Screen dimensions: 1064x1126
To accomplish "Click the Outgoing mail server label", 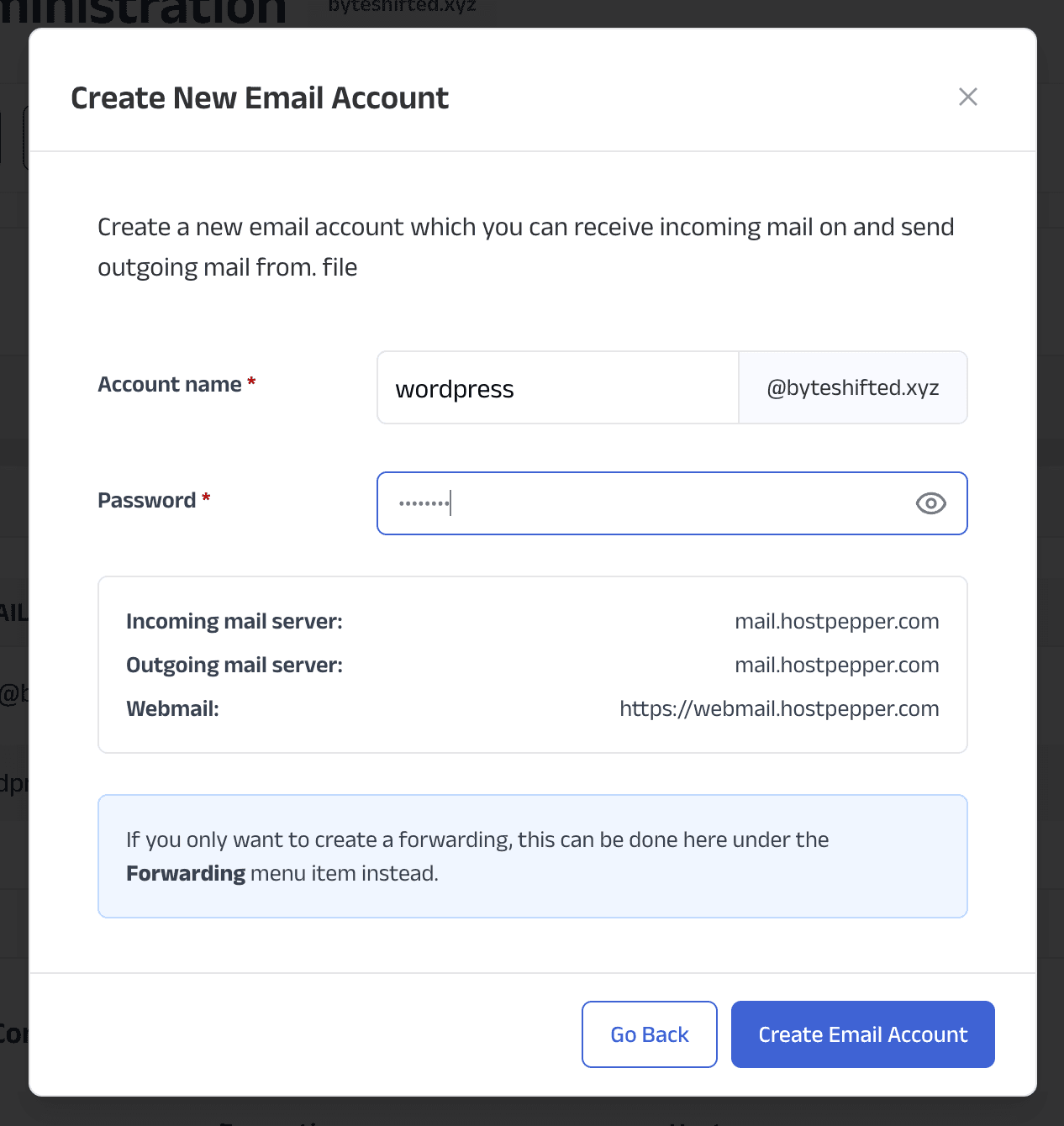I will (x=234, y=665).
